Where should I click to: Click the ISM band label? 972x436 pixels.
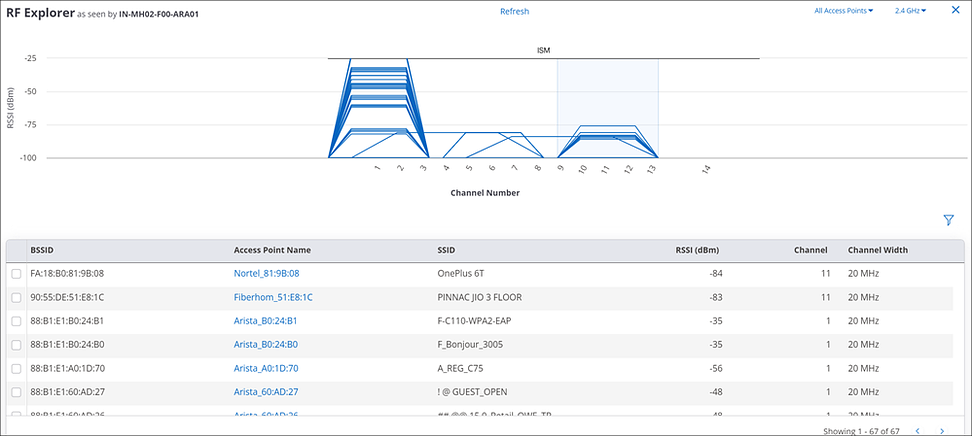(543, 50)
